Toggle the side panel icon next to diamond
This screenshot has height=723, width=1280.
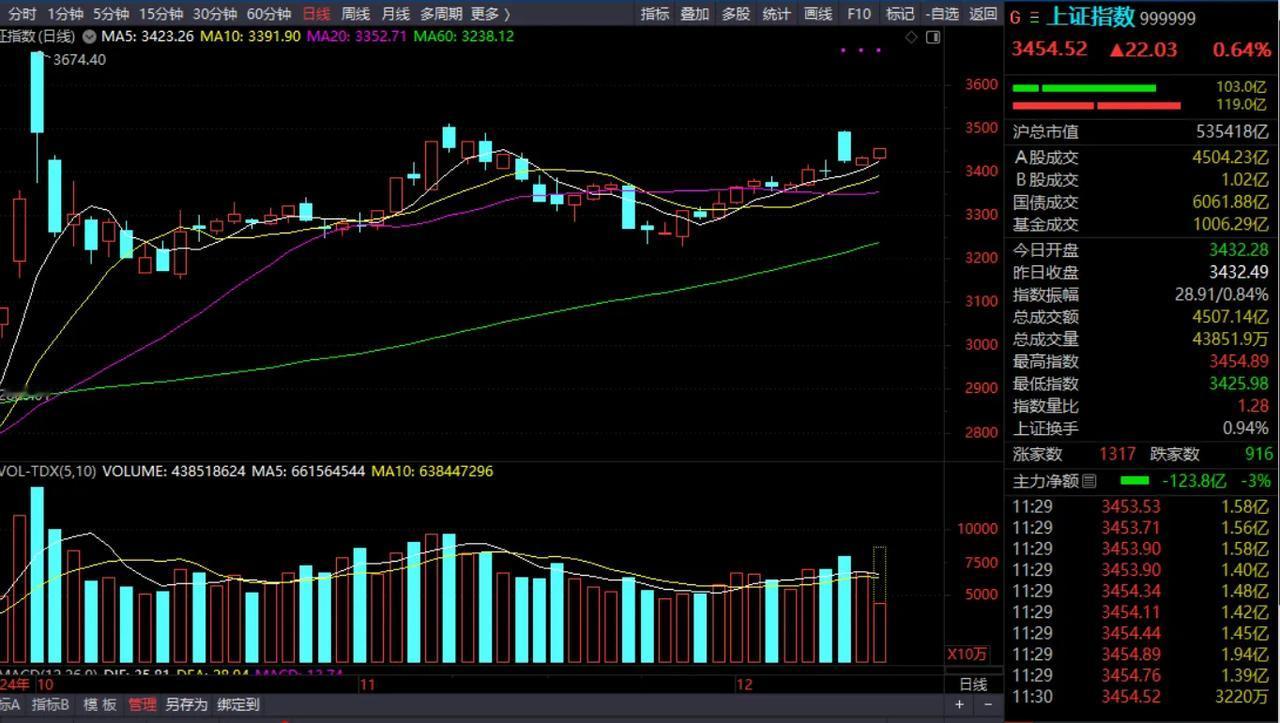coord(933,37)
